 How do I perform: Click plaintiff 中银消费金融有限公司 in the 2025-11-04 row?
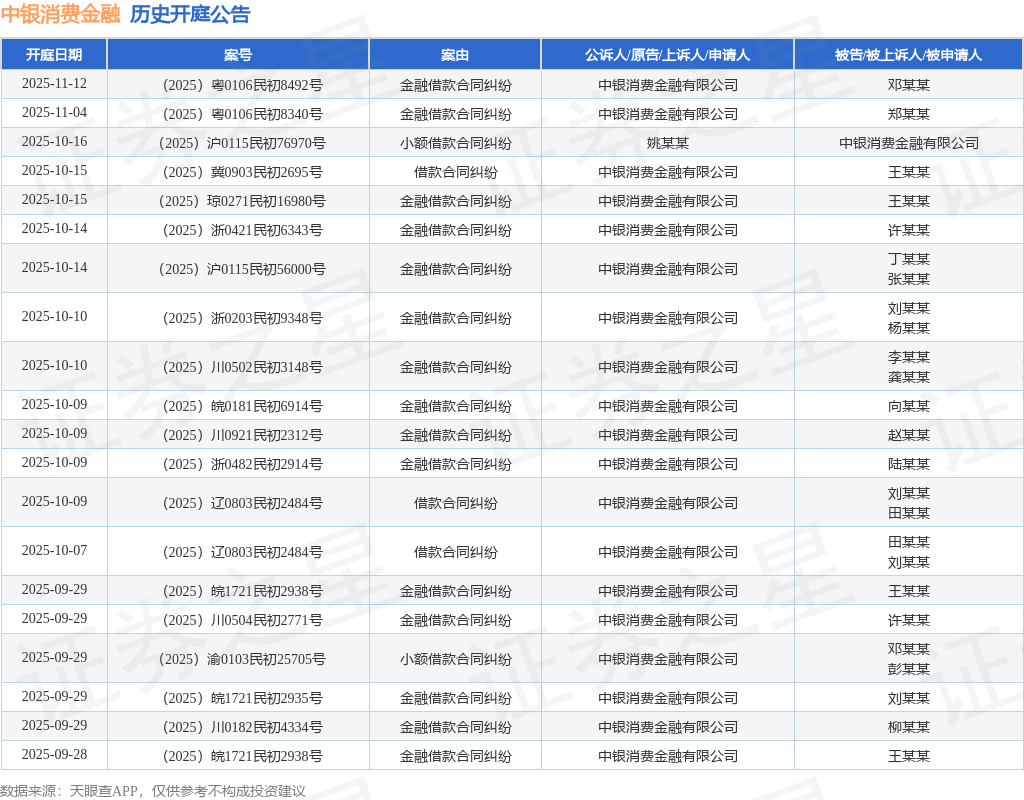click(x=667, y=114)
